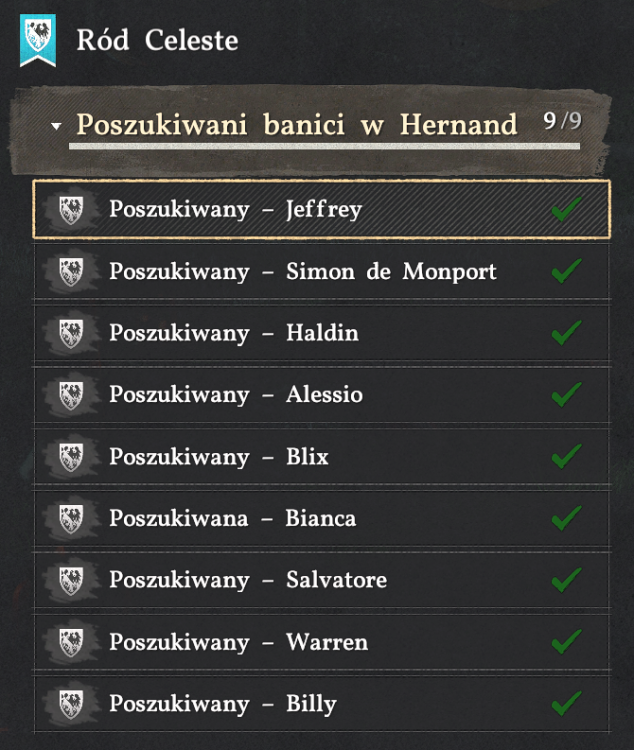The height and width of the screenshot is (750, 634).
Task: Click green checkmark on Jeffrey row
Action: pos(567,209)
